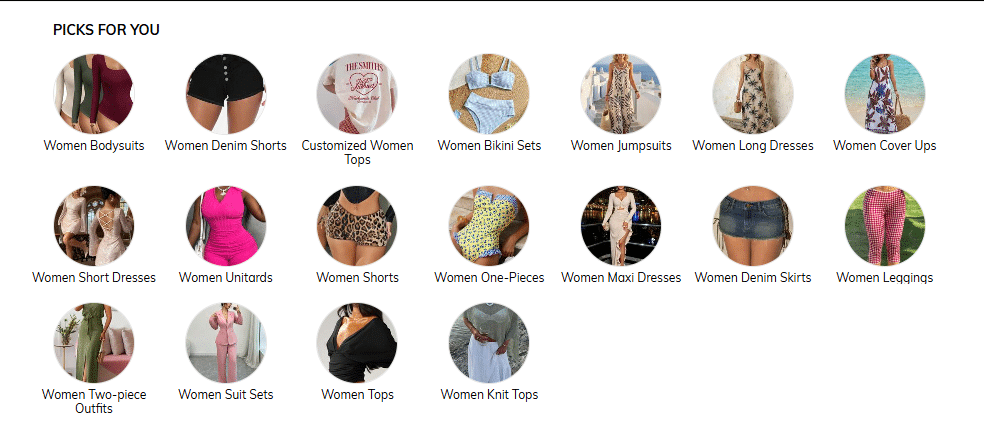Select the checkered Women Leggings thumbnail
984x429 pixels.
884,225
